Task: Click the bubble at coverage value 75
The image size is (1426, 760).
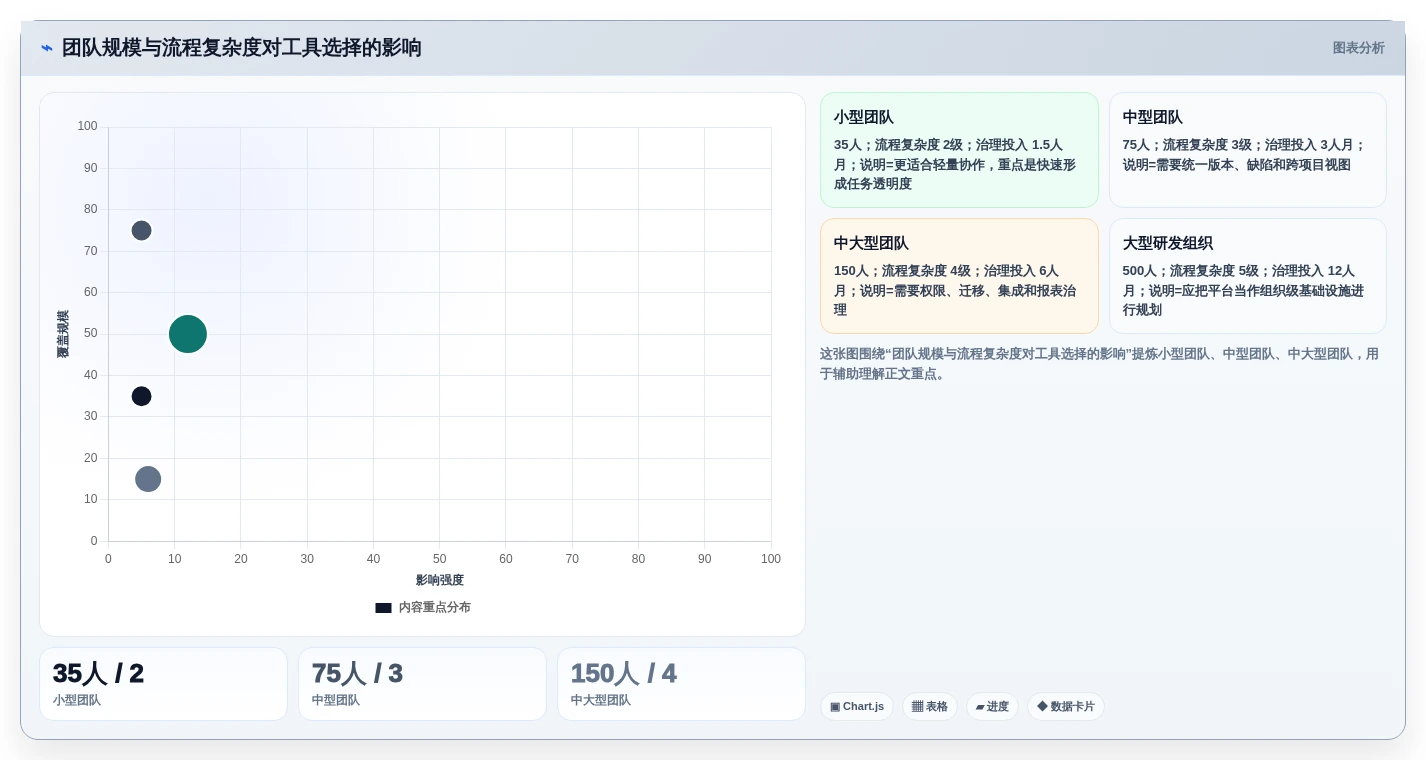Action: pyautogui.click(x=142, y=231)
